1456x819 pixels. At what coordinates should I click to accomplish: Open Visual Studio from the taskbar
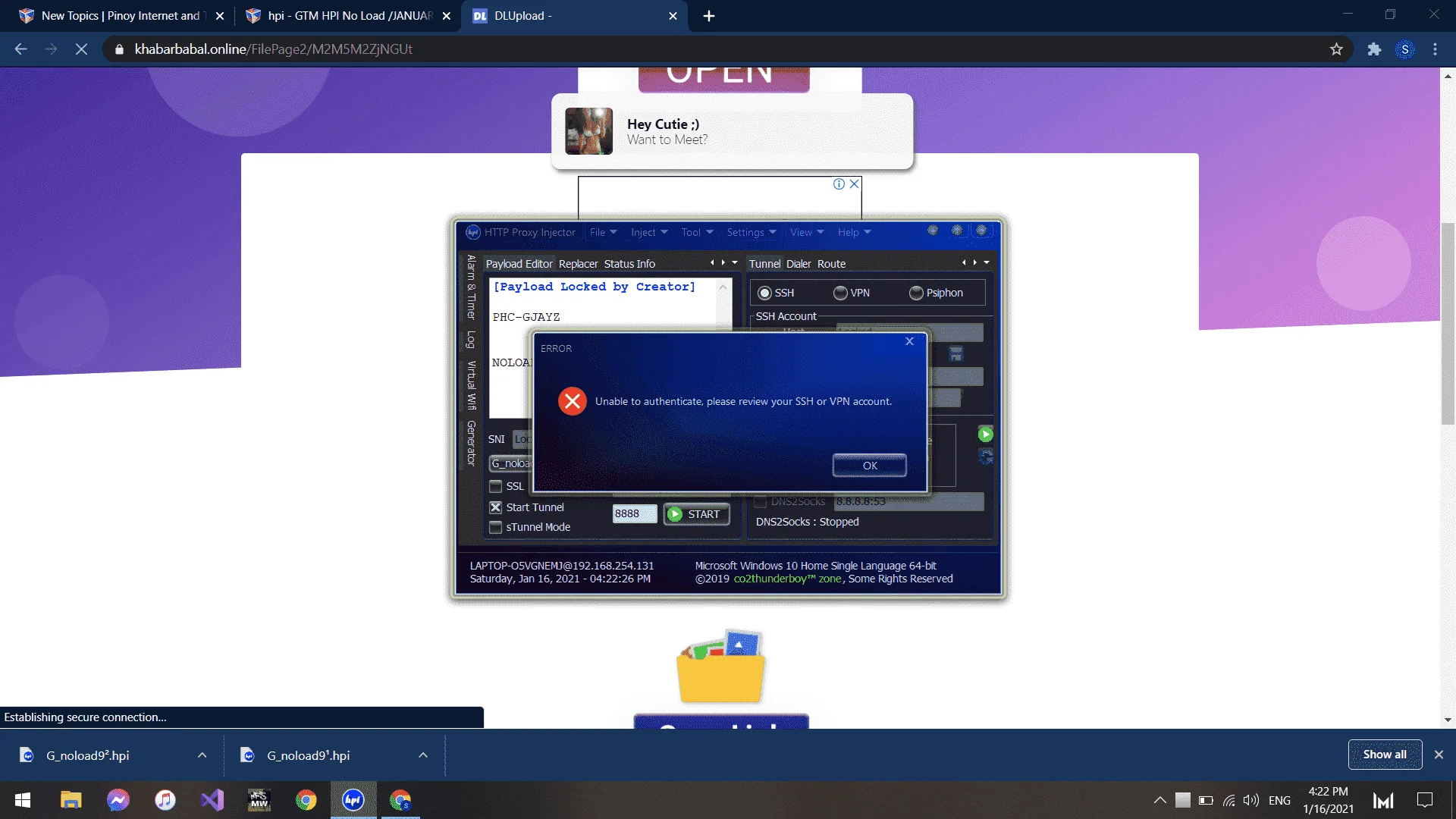[212, 800]
